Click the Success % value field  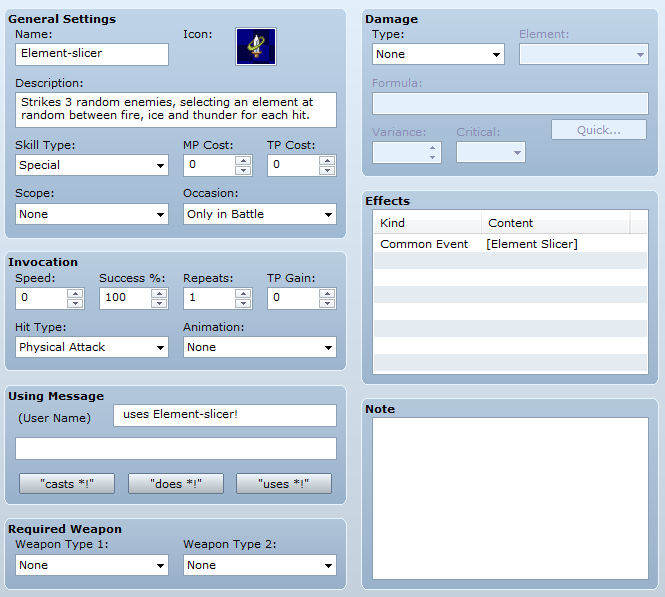[x=126, y=298]
